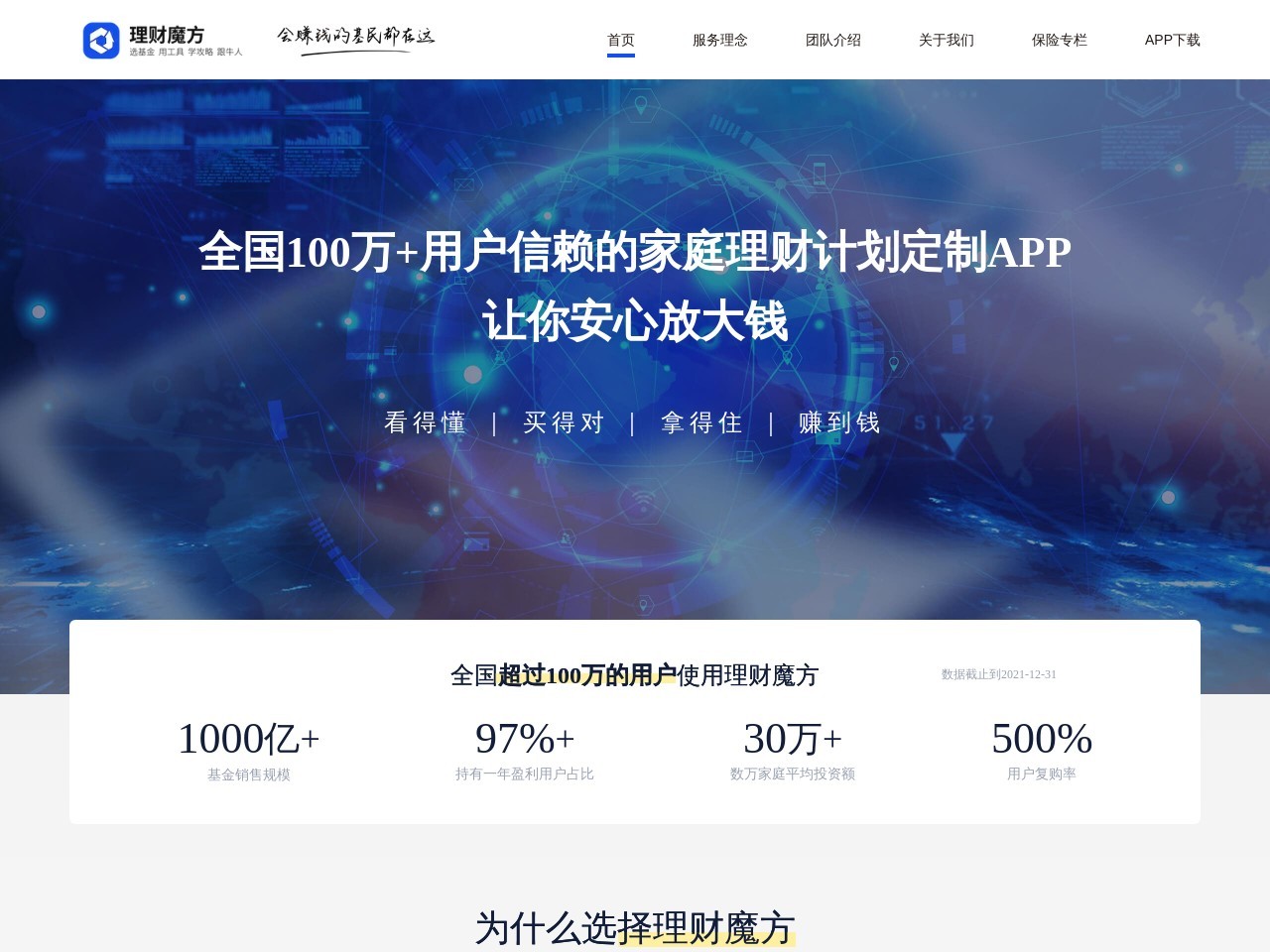The image size is (1270, 952).
Task: Open the APP下载 download page
Action: [x=1173, y=41]
